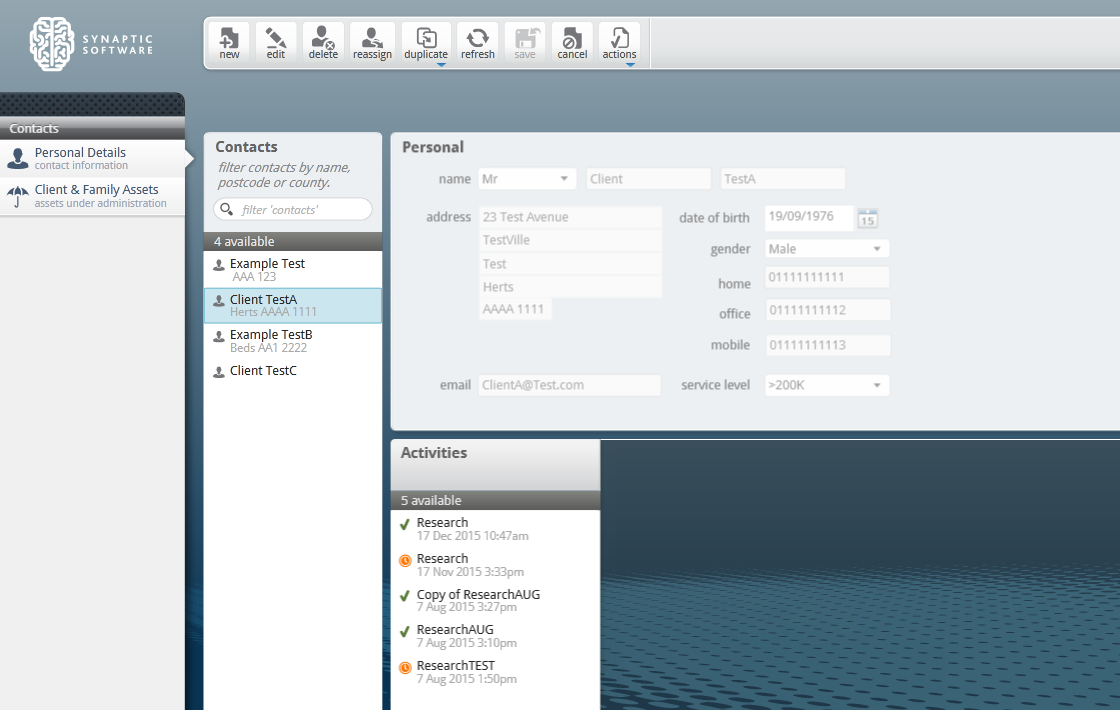Click address line 23 Test Avenue
The height and width of the screenshot is (710, 1120).
[570, 217]
